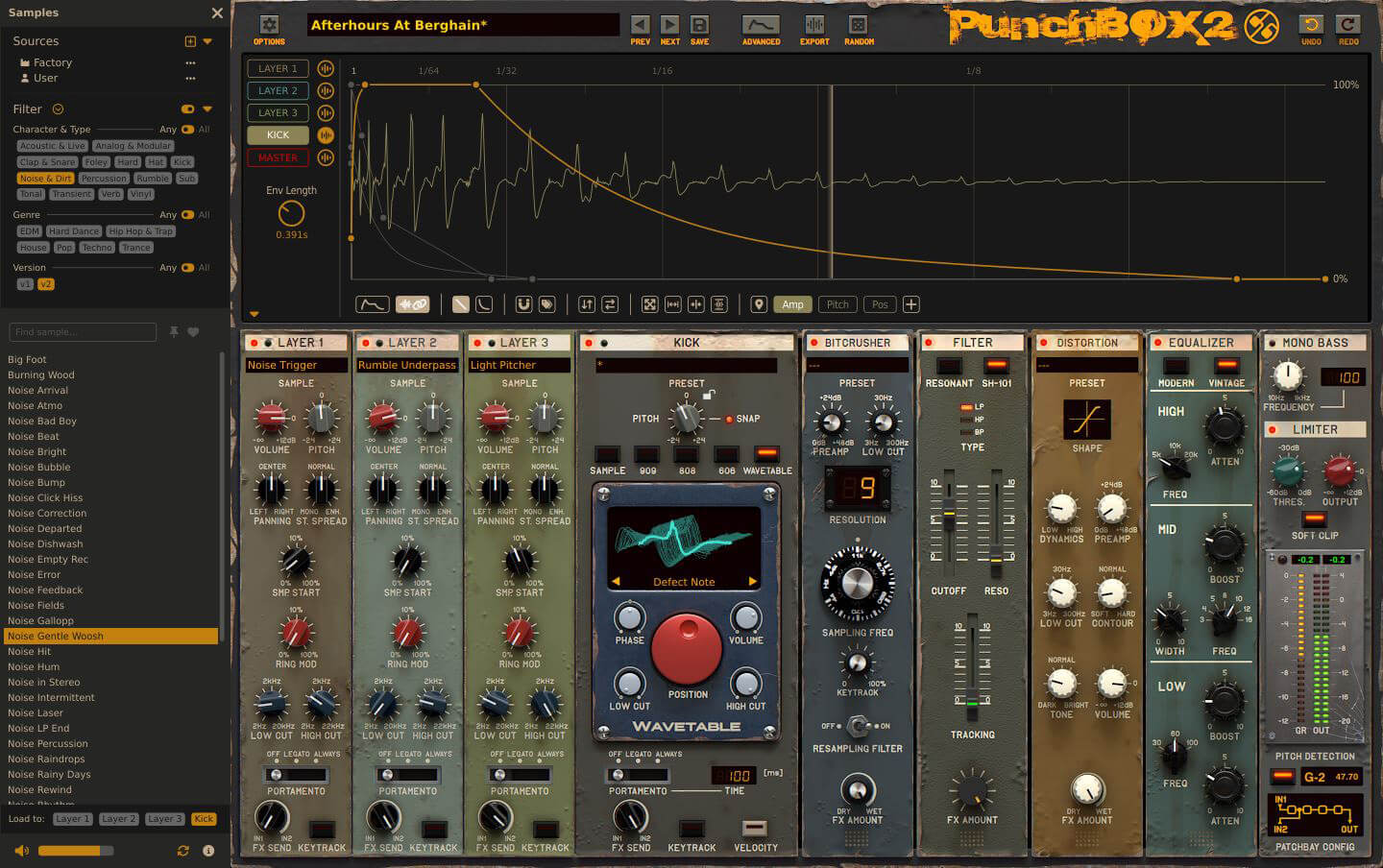
Task: Click the sample preview speaker icon
Action: (21, 851)
